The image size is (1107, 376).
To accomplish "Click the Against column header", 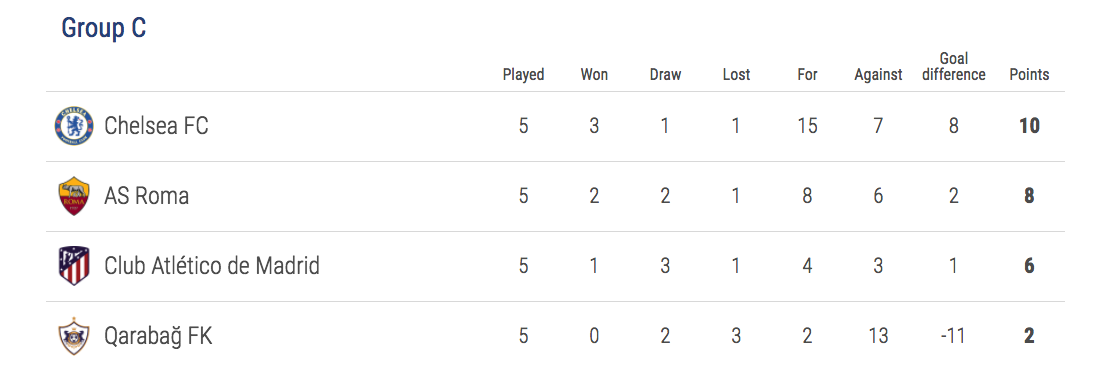I will tap(878, 74).
